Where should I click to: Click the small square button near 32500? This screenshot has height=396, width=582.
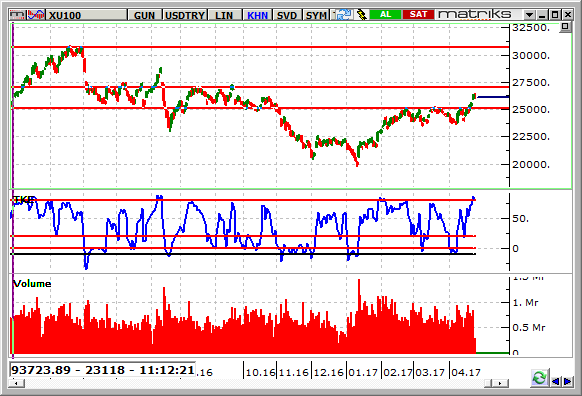[565, 27]
